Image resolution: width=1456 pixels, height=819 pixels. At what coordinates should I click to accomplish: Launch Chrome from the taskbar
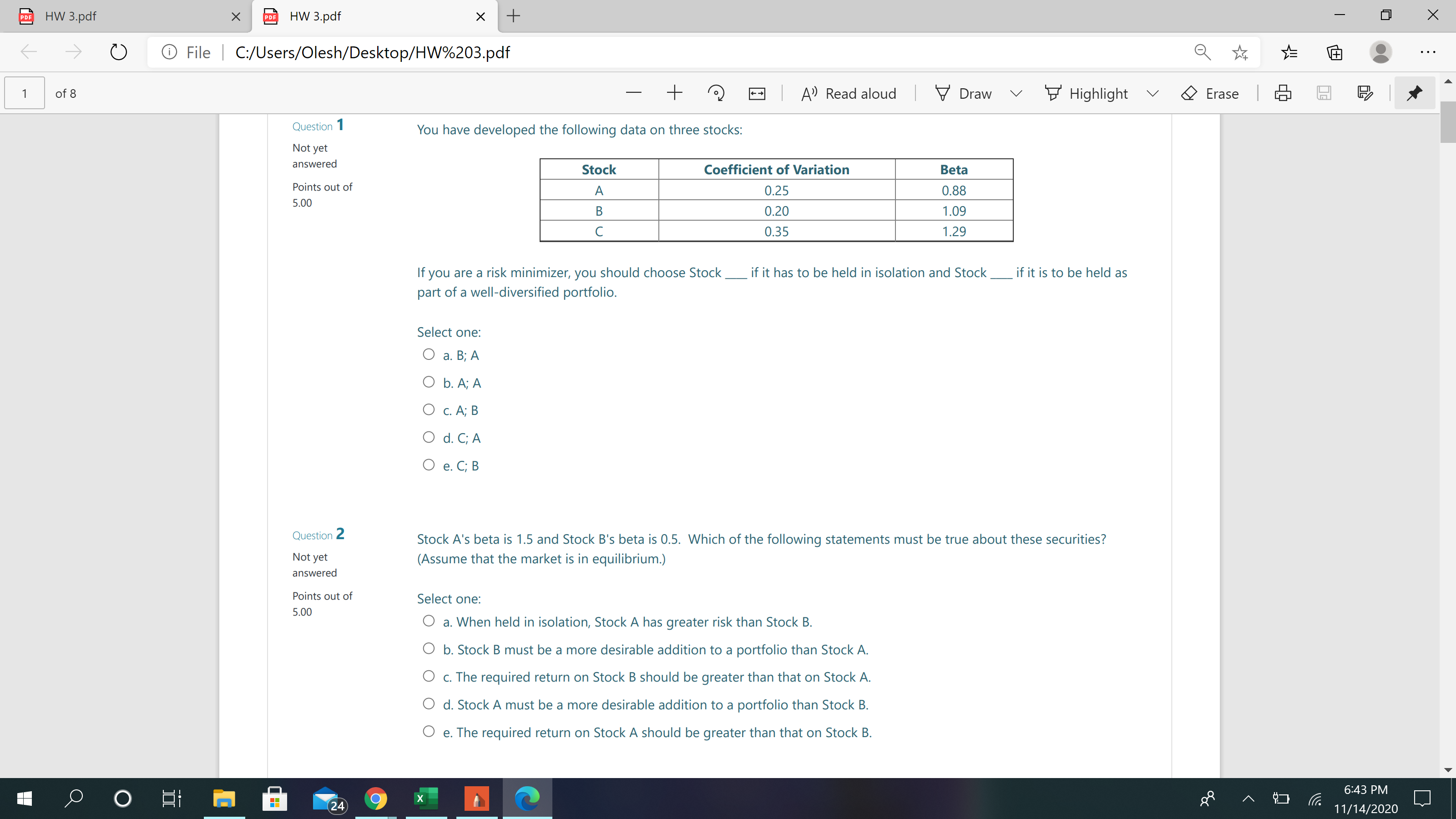tap(375, 798)
